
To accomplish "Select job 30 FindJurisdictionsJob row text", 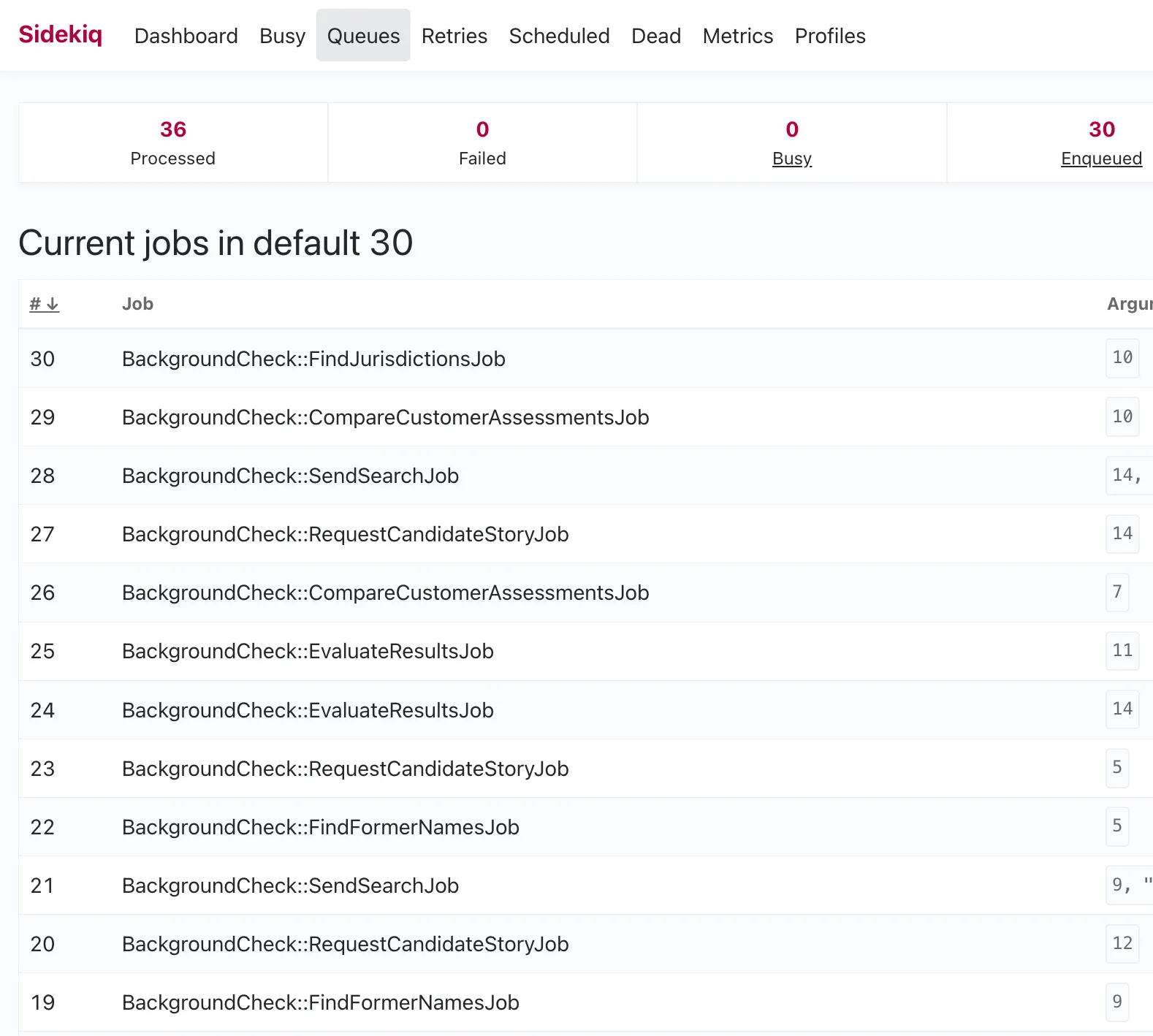I will click(314, 359).
